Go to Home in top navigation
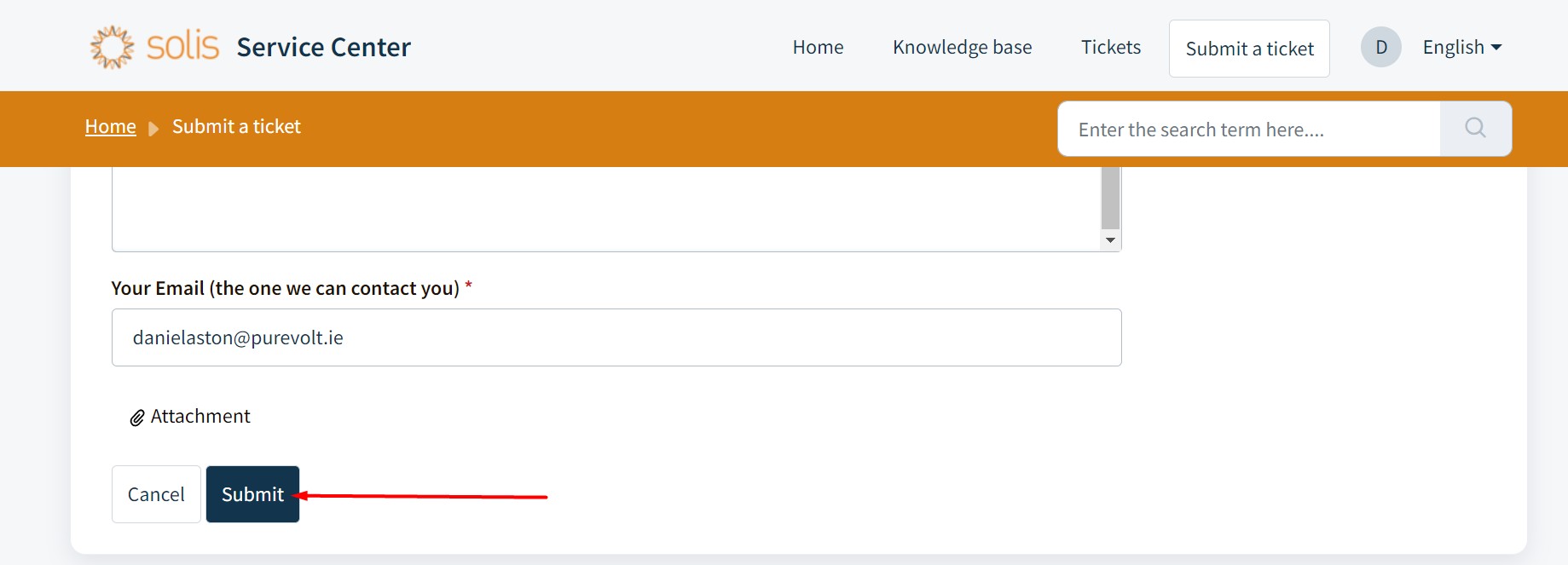The height and width of the screenshot is (565, 1568). point(818,48)
